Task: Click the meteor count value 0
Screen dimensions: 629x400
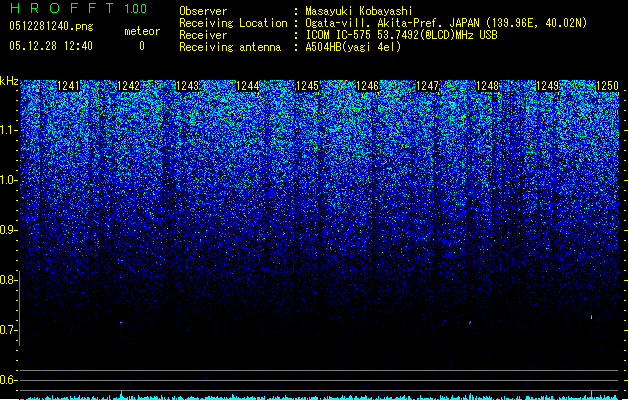Action: 142,46
